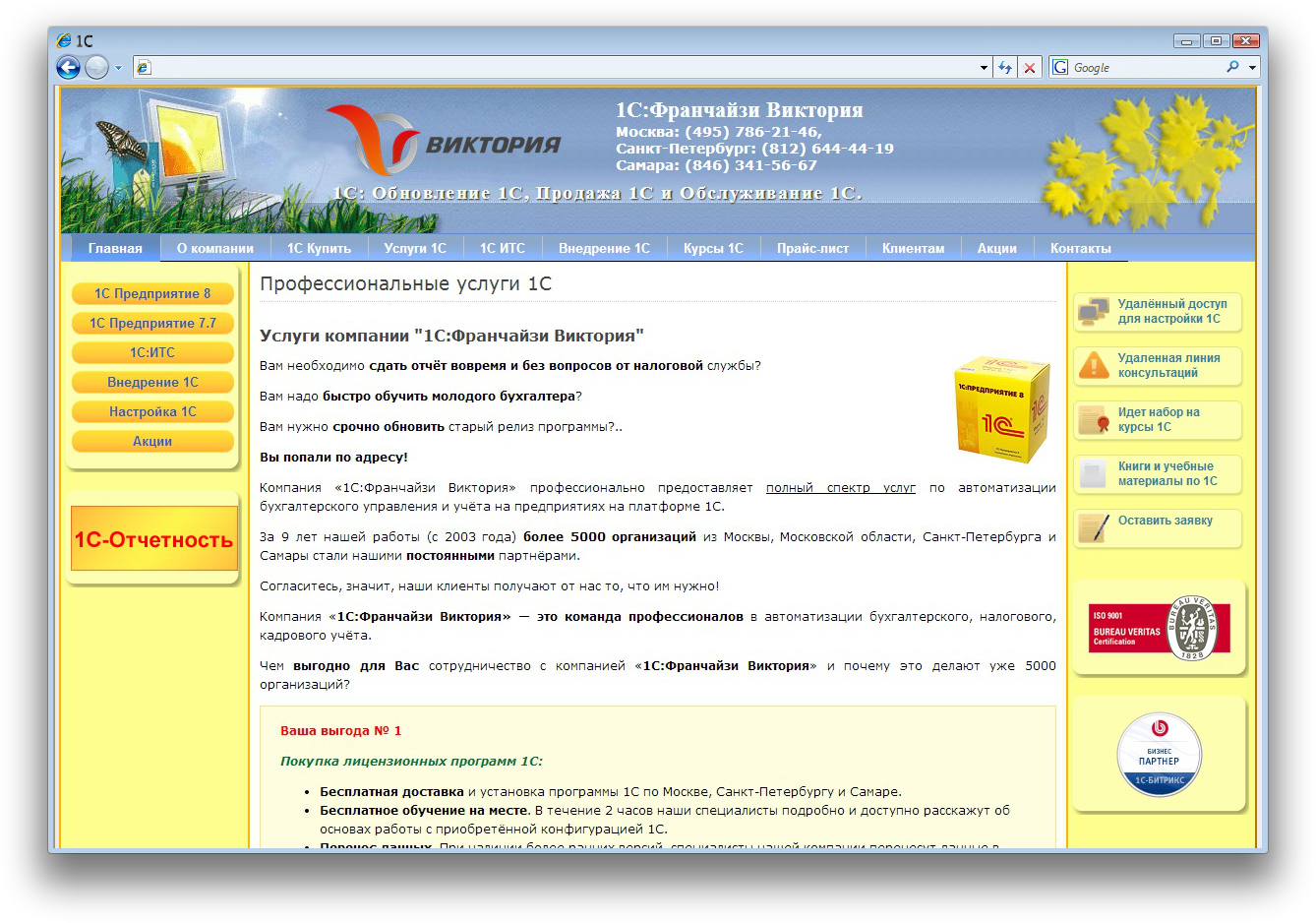This screenshot has width=1316, height=923.
Task: Open the 1С ИТС navigation tab
Action: click(x=503, y=248)
